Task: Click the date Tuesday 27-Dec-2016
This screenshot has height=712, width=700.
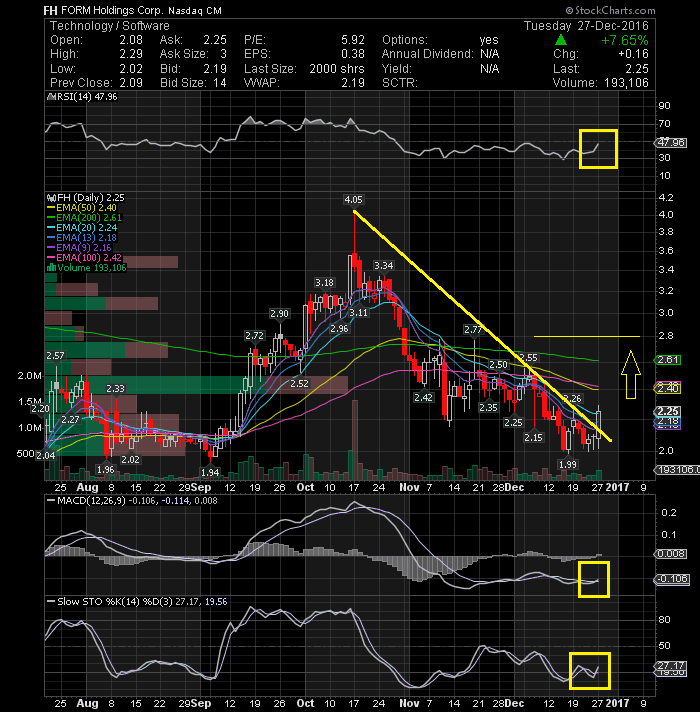Action: 586,26
